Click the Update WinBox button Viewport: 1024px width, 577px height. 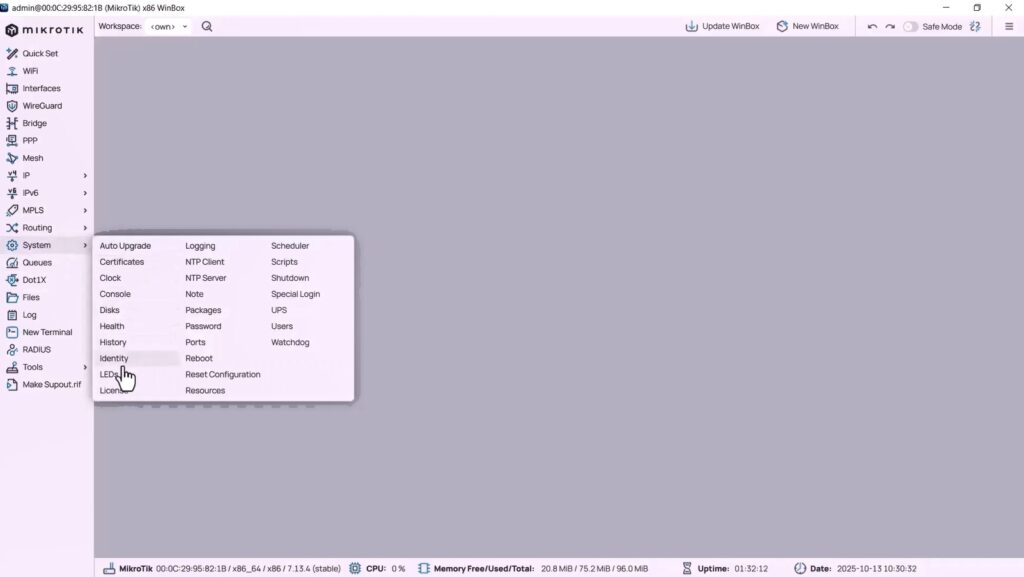(722, 27)
